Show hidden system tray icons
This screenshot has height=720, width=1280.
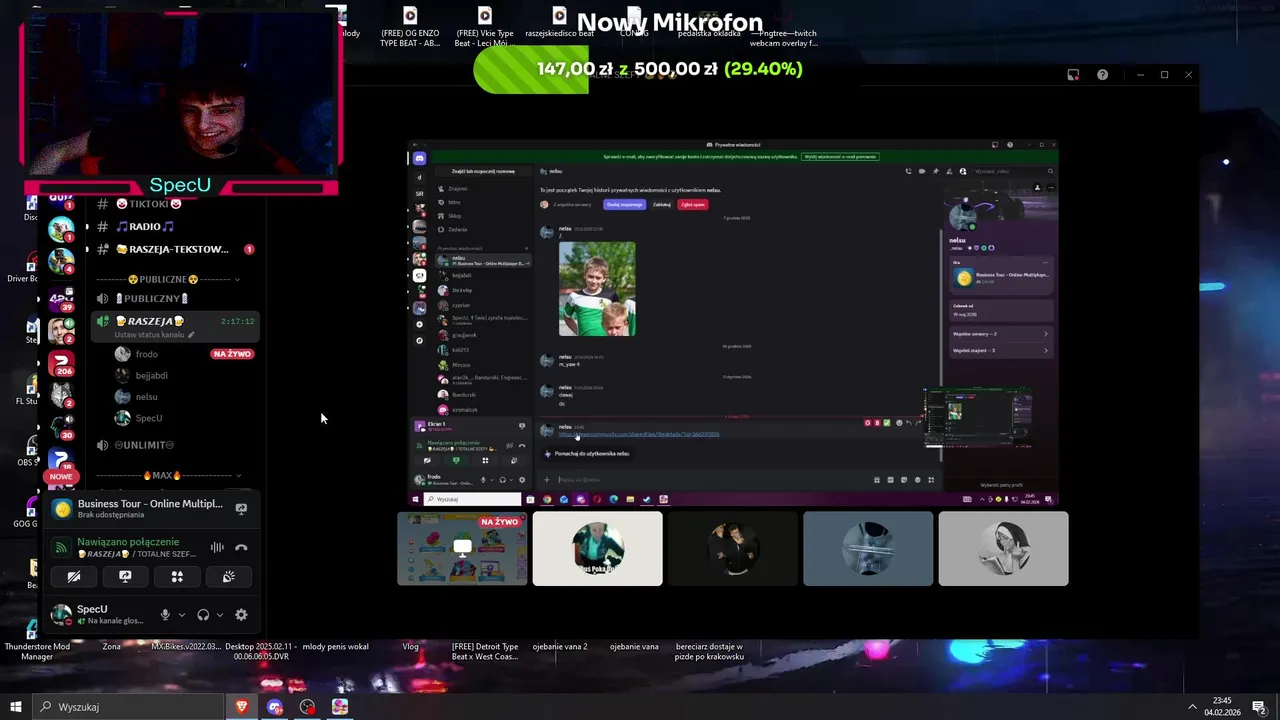tap(1192, 707)
